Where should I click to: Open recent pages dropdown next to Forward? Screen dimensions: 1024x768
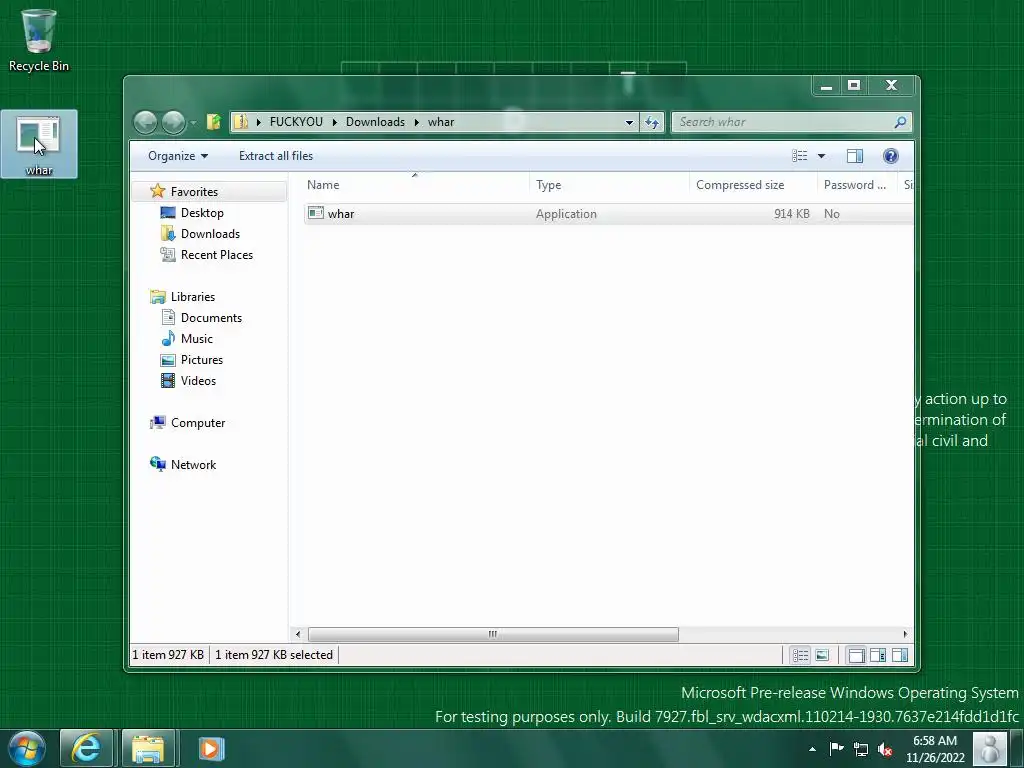(x=193, y=123)
